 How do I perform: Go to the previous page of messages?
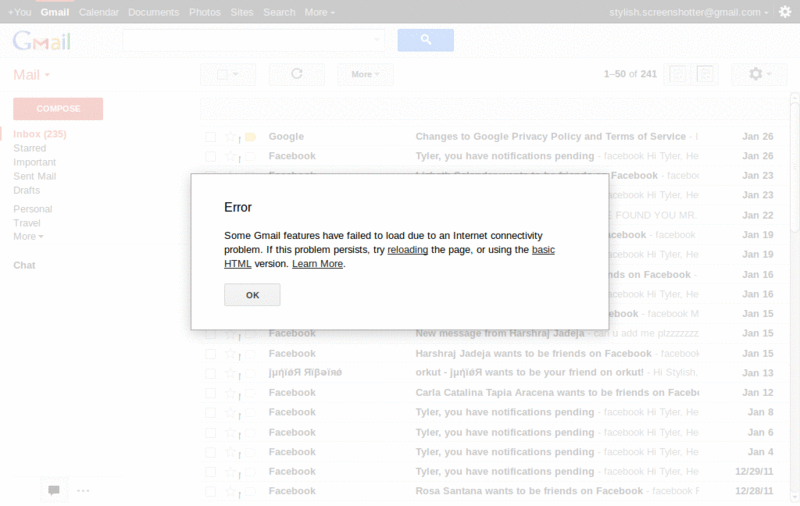pyautogui.click(x=677, y=74)
